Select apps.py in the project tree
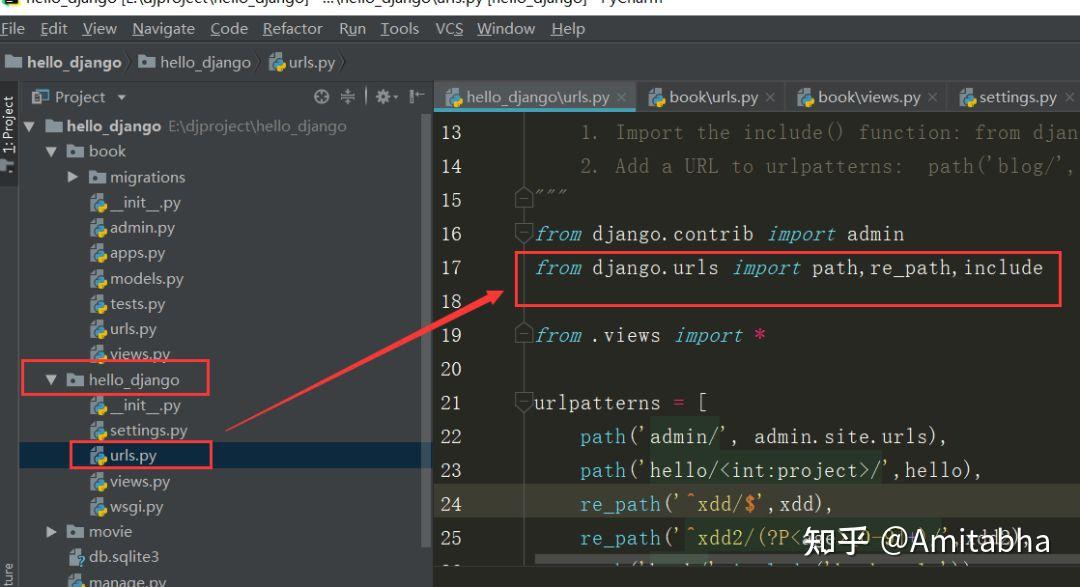 128,254
